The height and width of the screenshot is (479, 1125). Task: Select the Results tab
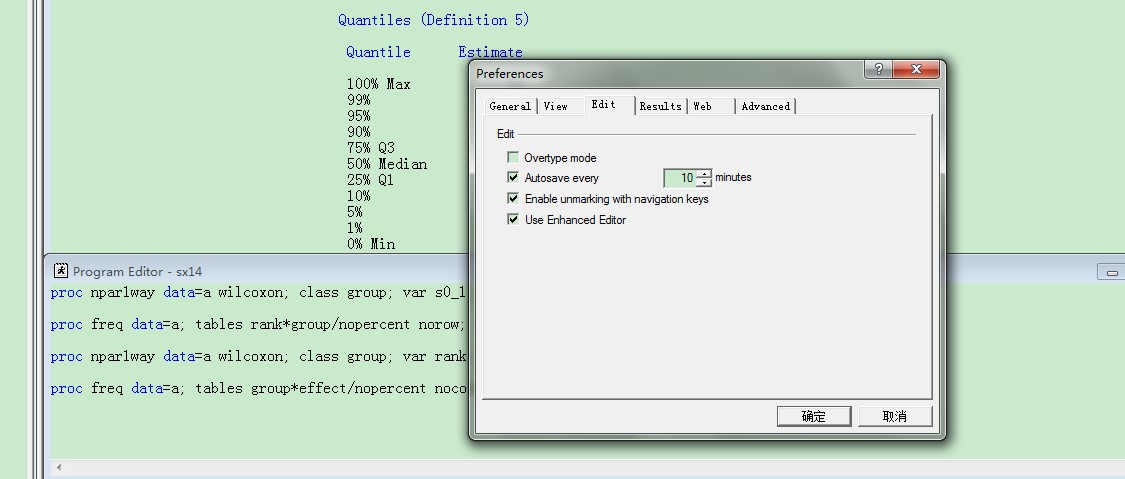tap(660, 106)
